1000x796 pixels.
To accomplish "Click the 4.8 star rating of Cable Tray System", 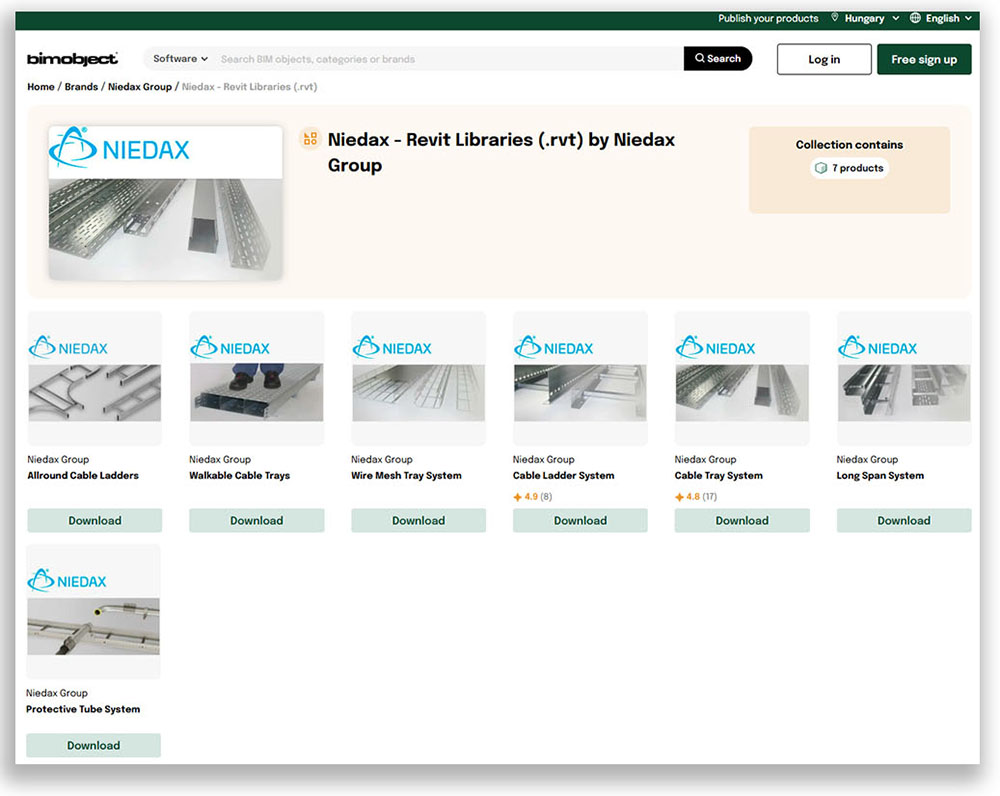I will click(x=696, y=497).
